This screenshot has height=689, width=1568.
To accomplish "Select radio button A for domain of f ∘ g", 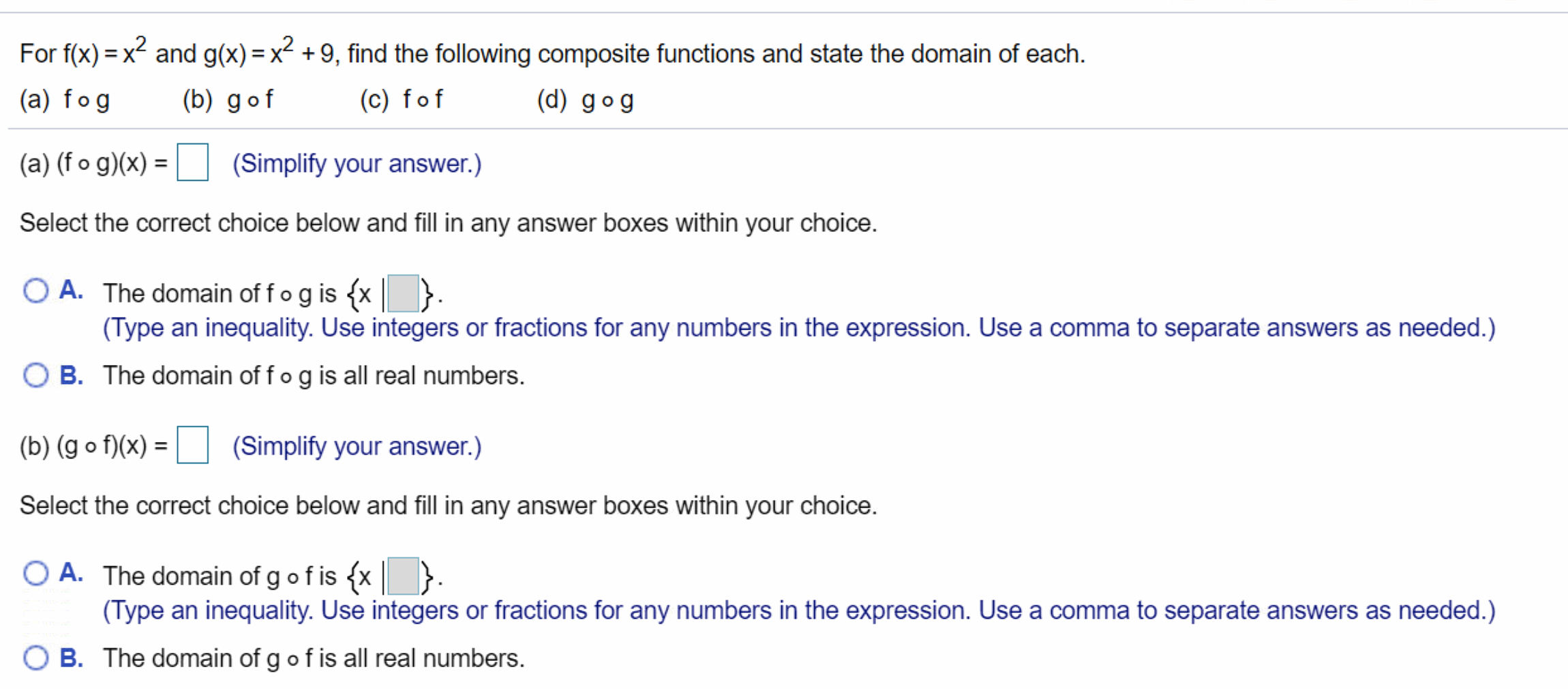I will [36, 291].
